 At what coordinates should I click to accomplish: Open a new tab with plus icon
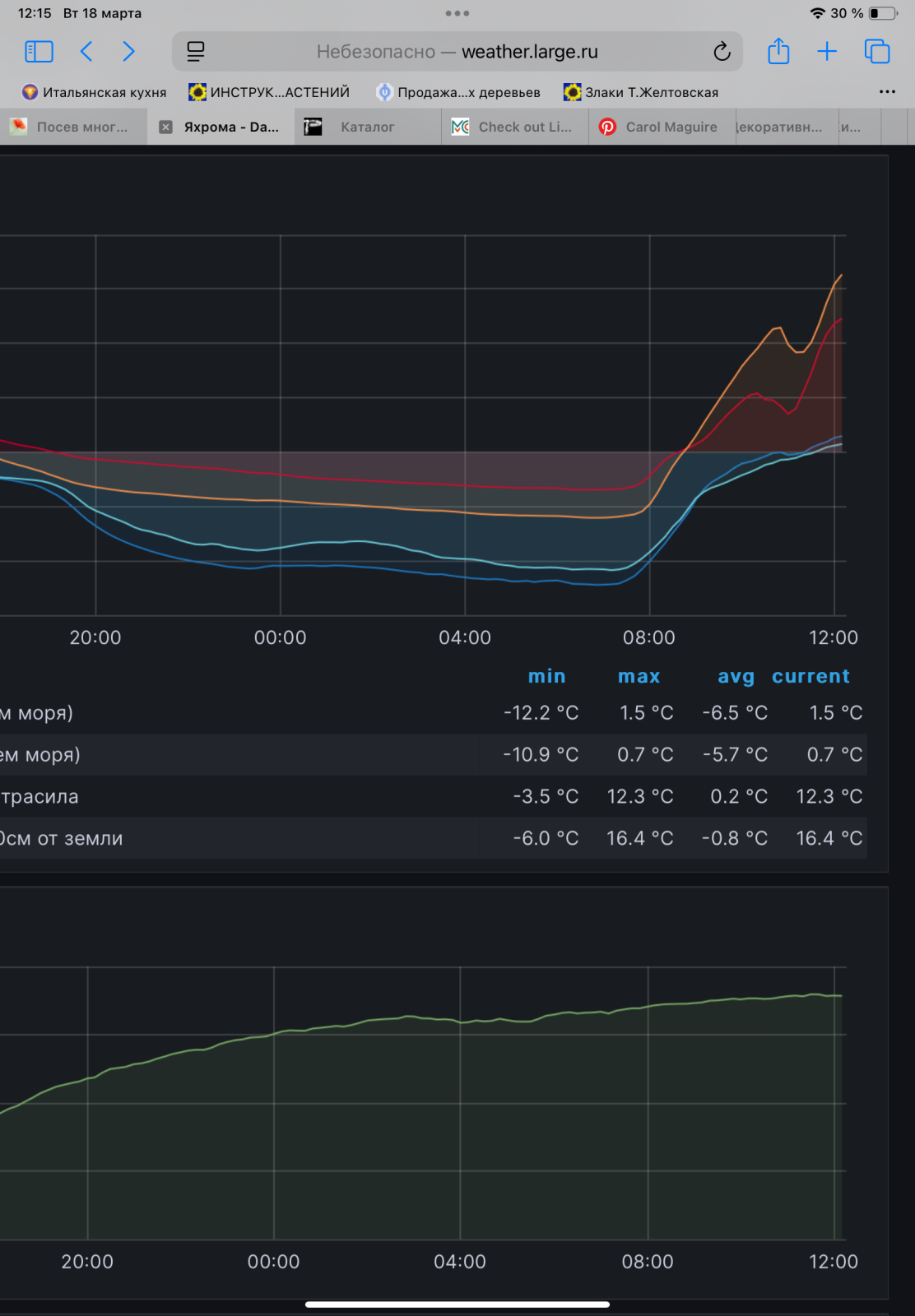pos(826,52)
